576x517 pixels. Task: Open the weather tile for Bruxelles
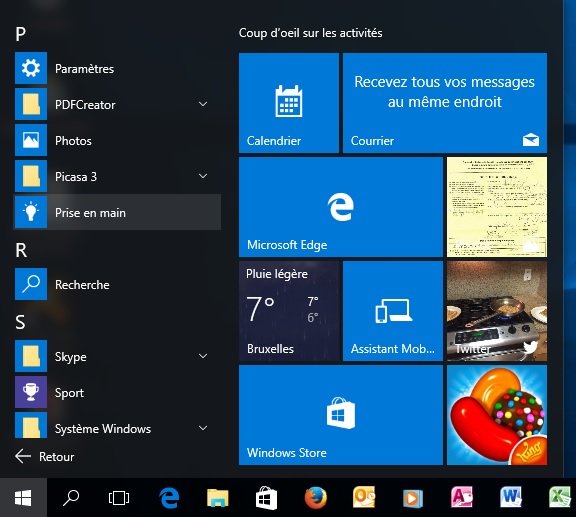[289, 311]
